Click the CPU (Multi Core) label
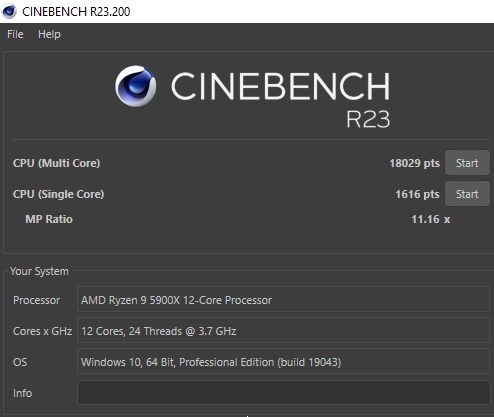This screenshot has width=494, height=417. (x=56, y=163)
